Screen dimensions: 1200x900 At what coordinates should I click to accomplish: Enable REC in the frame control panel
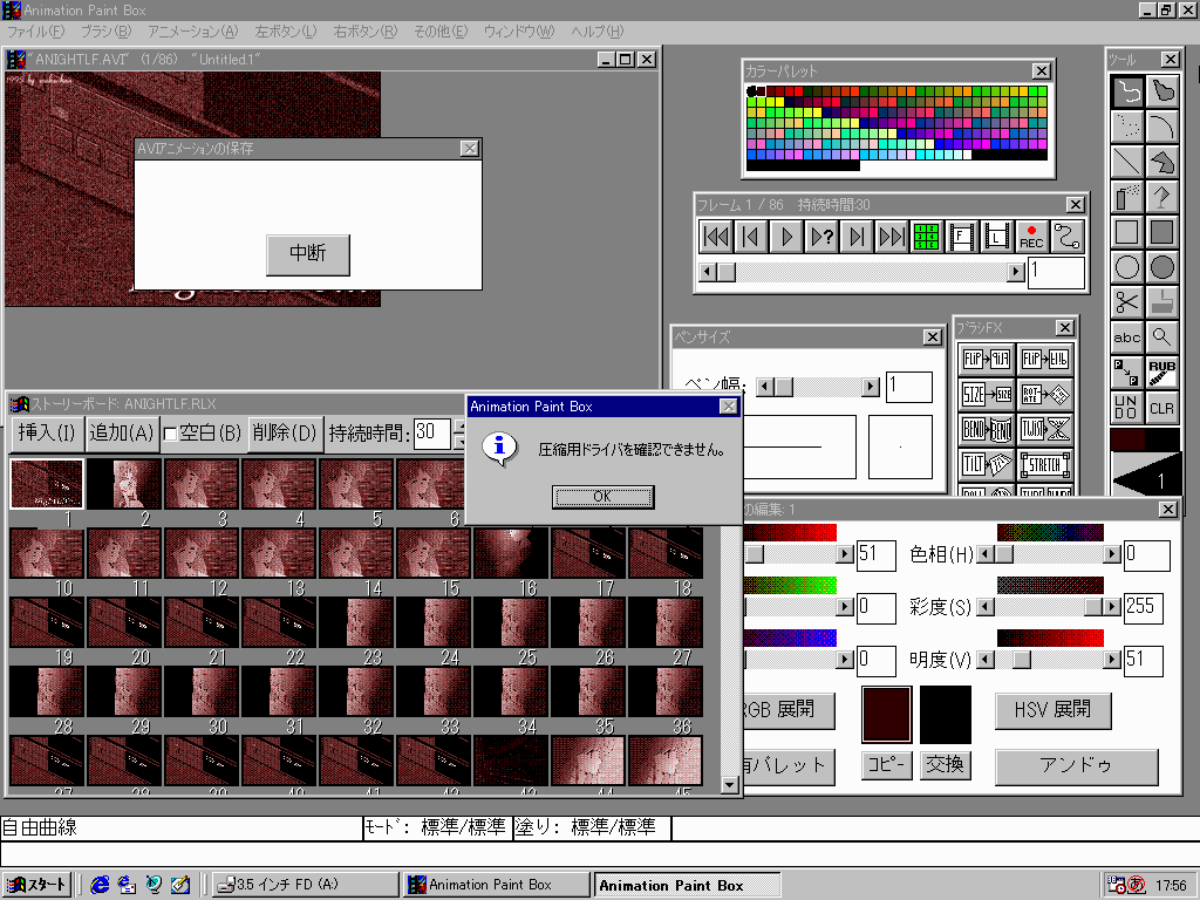[x=1032, y=236]
